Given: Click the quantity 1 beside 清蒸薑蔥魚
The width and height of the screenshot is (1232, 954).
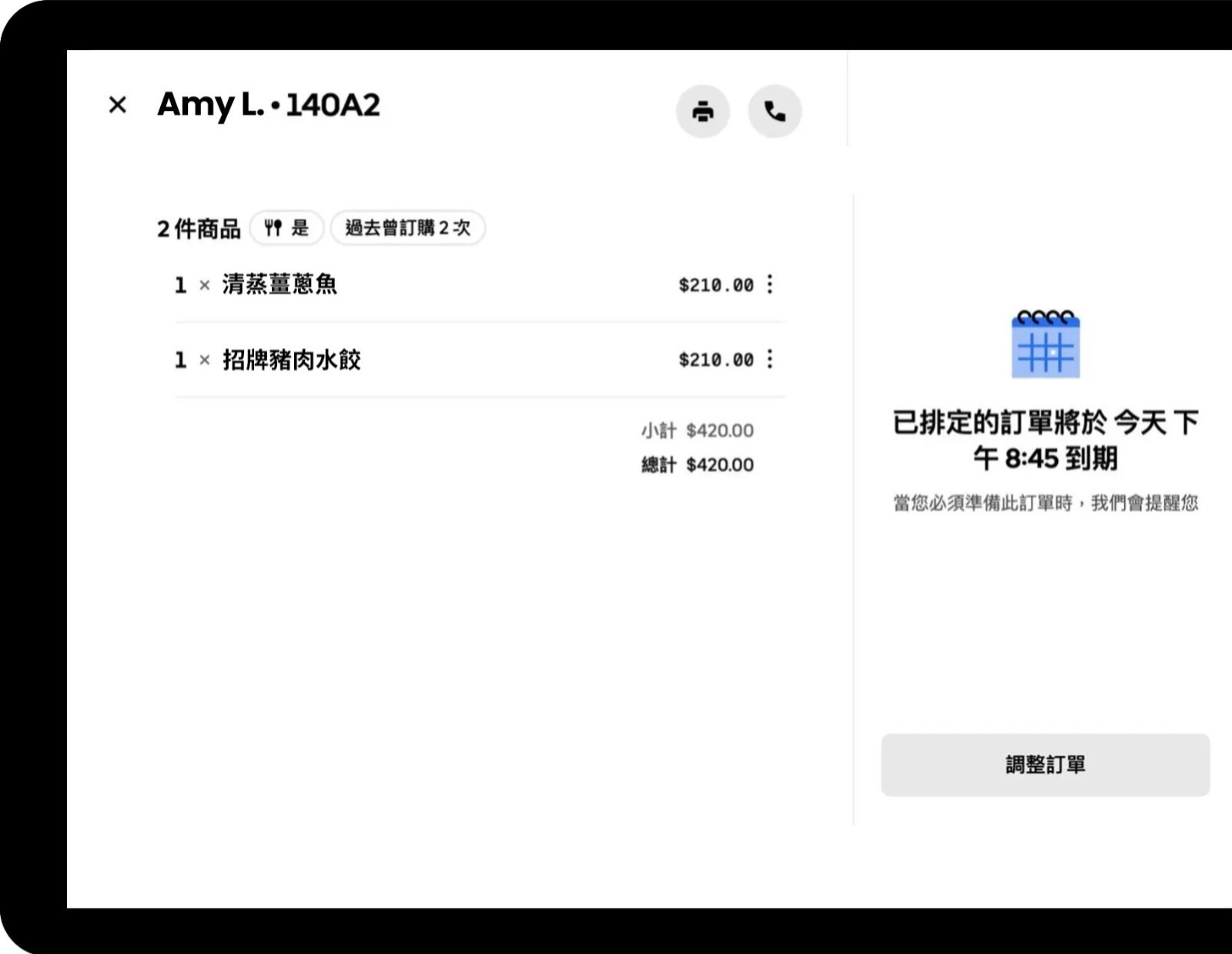Looking at the screenshot, I should [x=180, y=285].
